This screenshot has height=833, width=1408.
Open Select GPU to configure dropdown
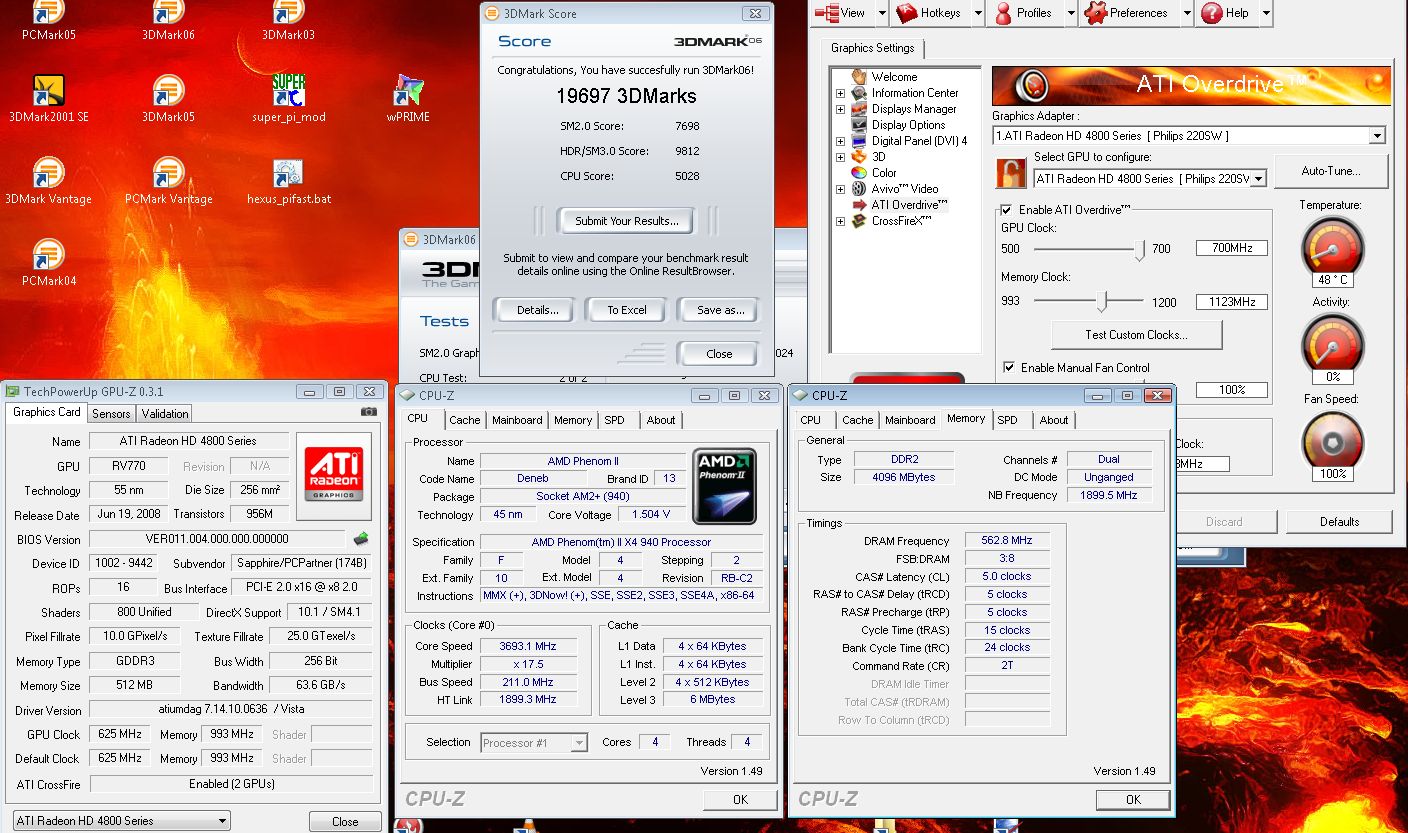(x=1259, y=179)
